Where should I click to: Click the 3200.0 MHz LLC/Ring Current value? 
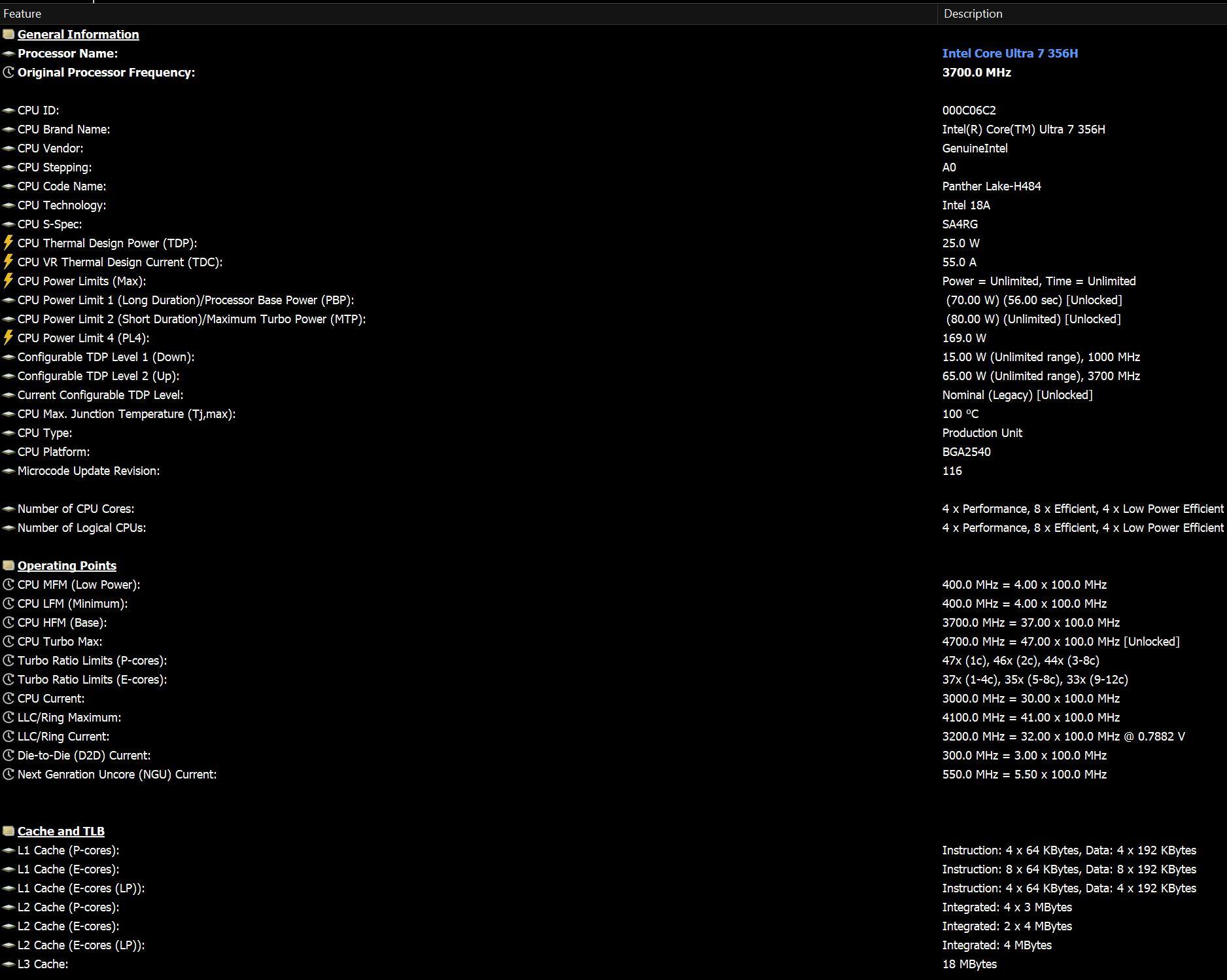1063,736
